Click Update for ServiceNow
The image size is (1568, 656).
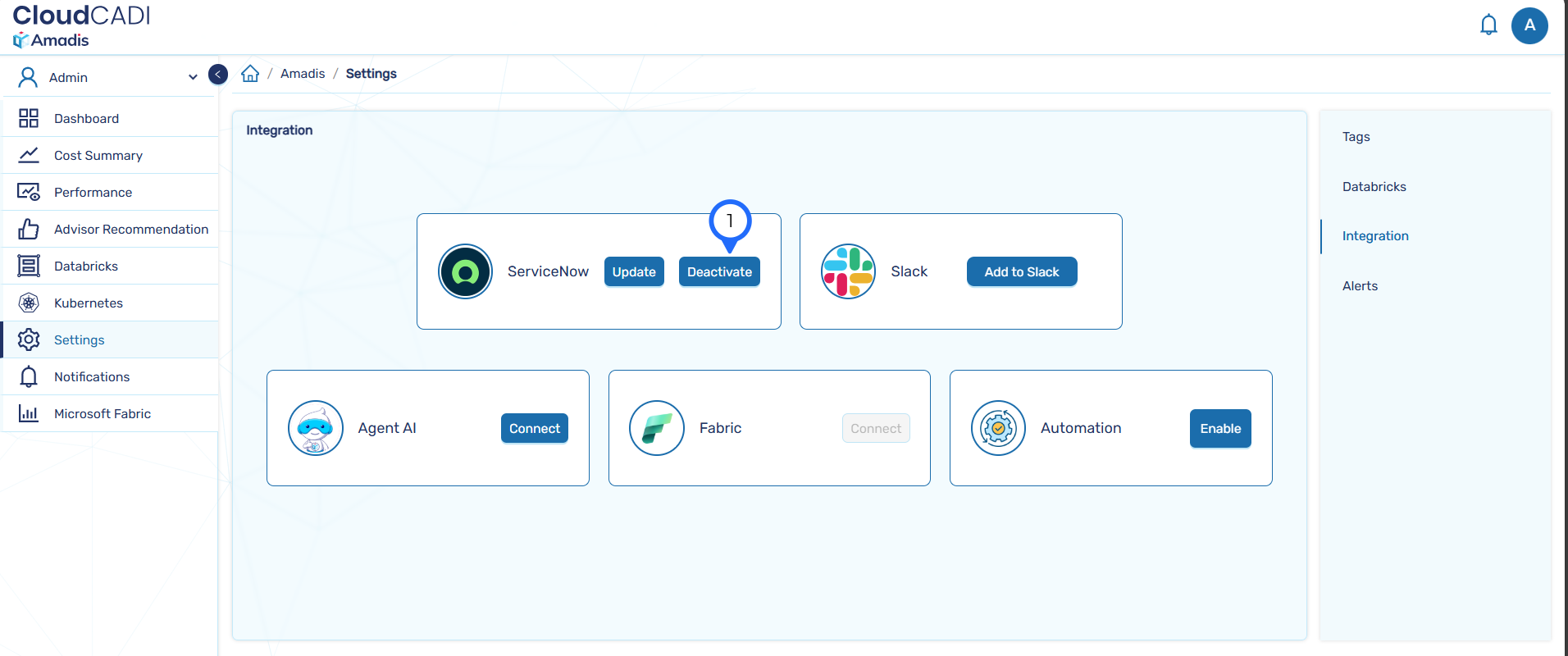coord(634,272)
